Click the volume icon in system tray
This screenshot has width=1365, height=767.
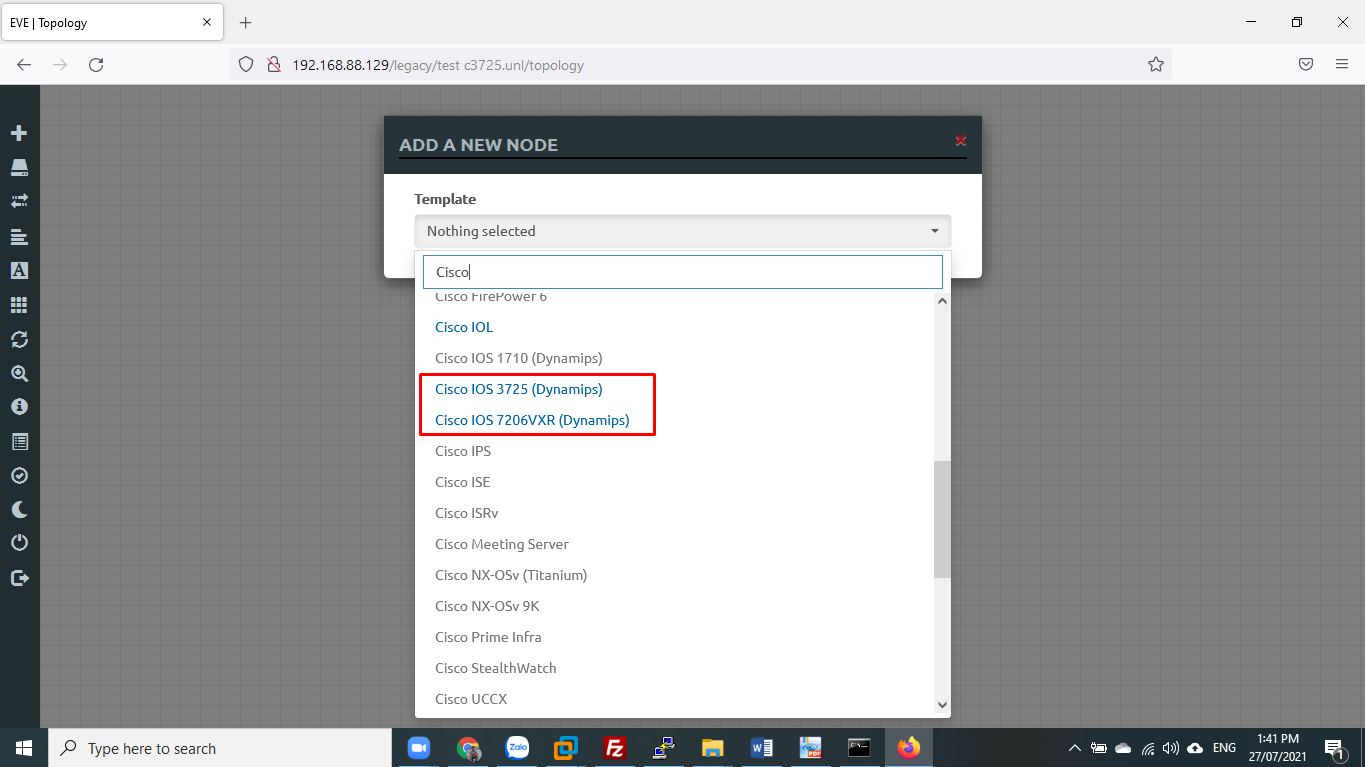[1171, 748]
